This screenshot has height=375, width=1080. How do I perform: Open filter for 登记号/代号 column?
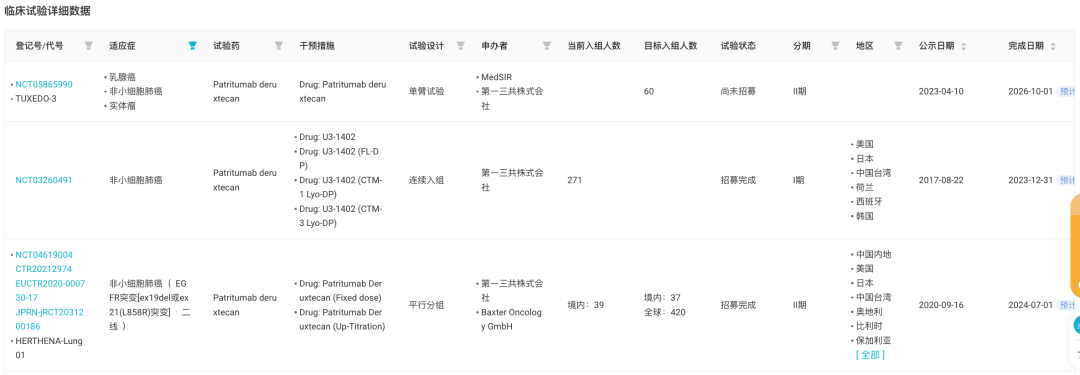coord(88,45)
